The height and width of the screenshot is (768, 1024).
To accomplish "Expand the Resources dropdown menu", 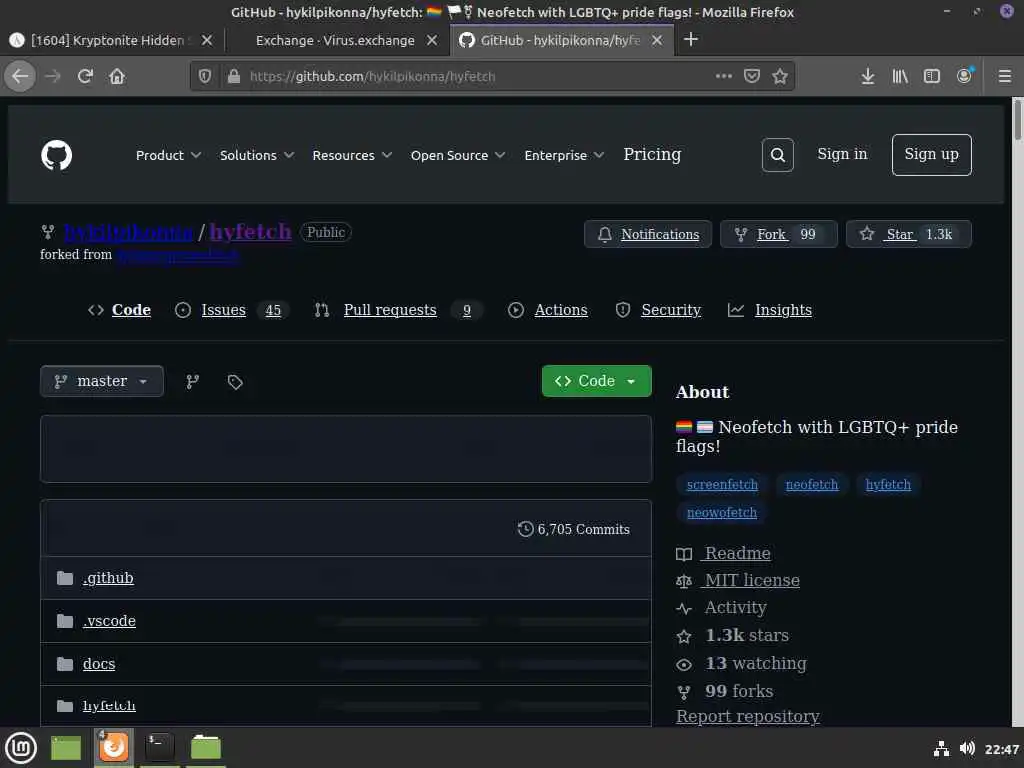I will [352, 155].
